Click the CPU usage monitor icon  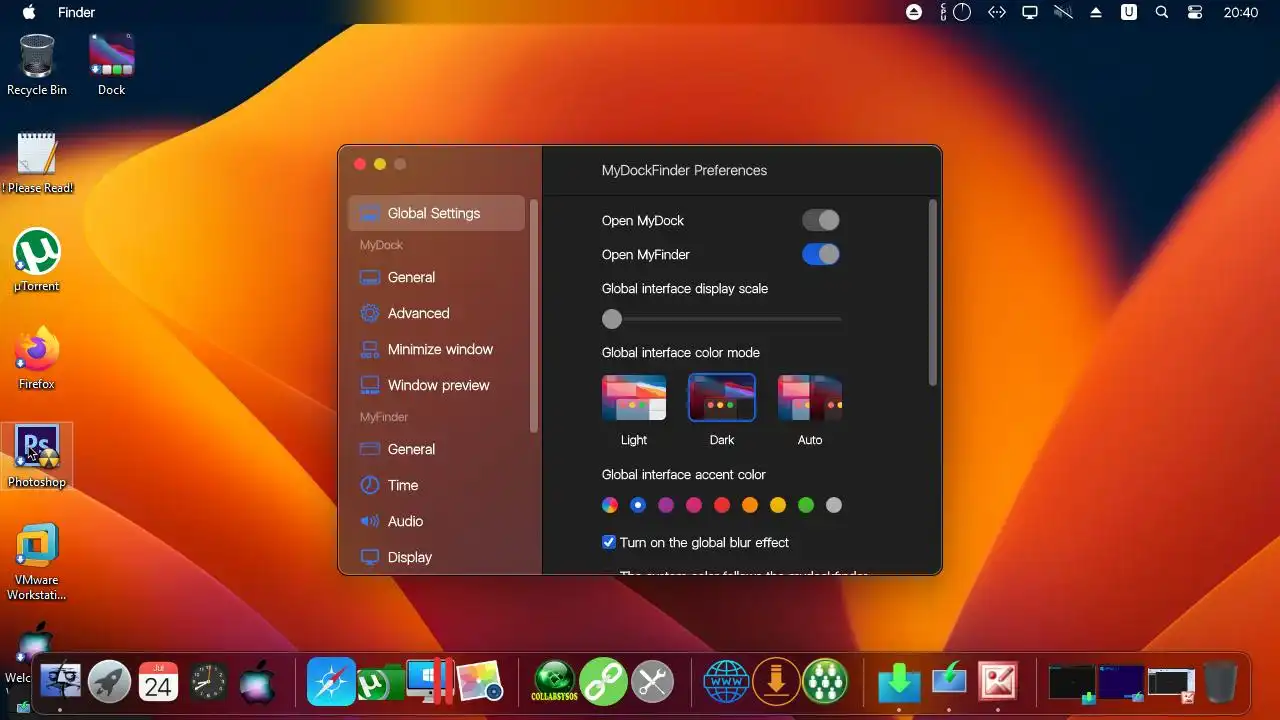(x=956, y=13)
